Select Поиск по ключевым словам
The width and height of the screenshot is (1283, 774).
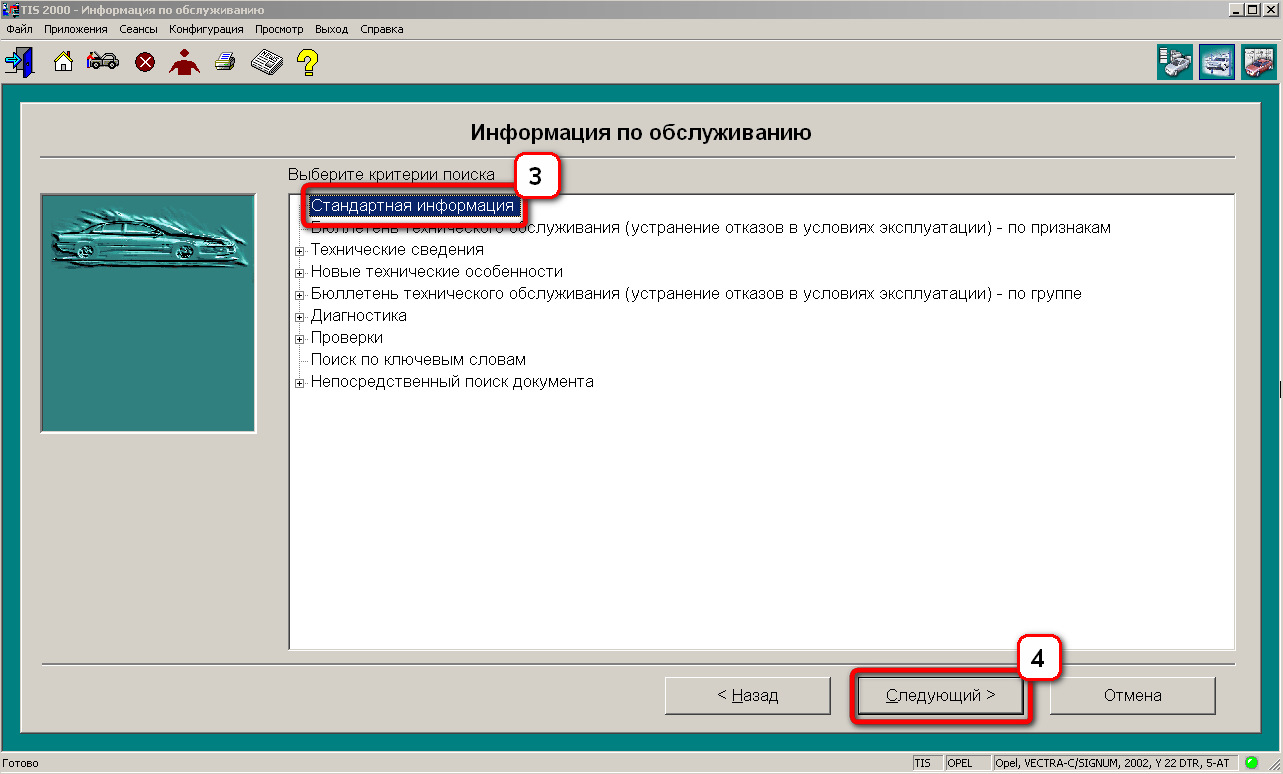418,360
